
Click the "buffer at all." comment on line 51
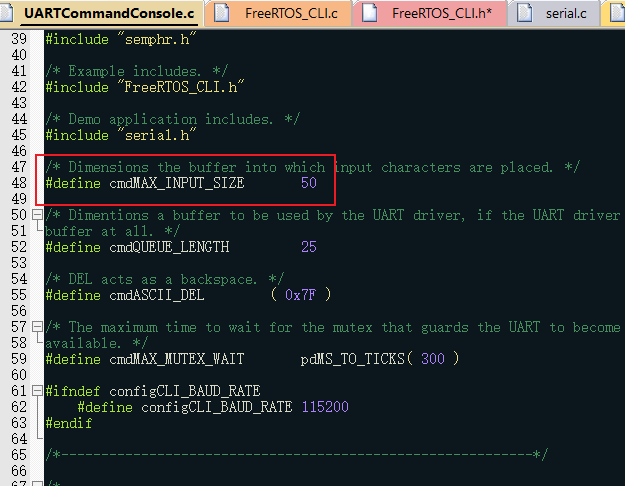(x=113, y=231)
